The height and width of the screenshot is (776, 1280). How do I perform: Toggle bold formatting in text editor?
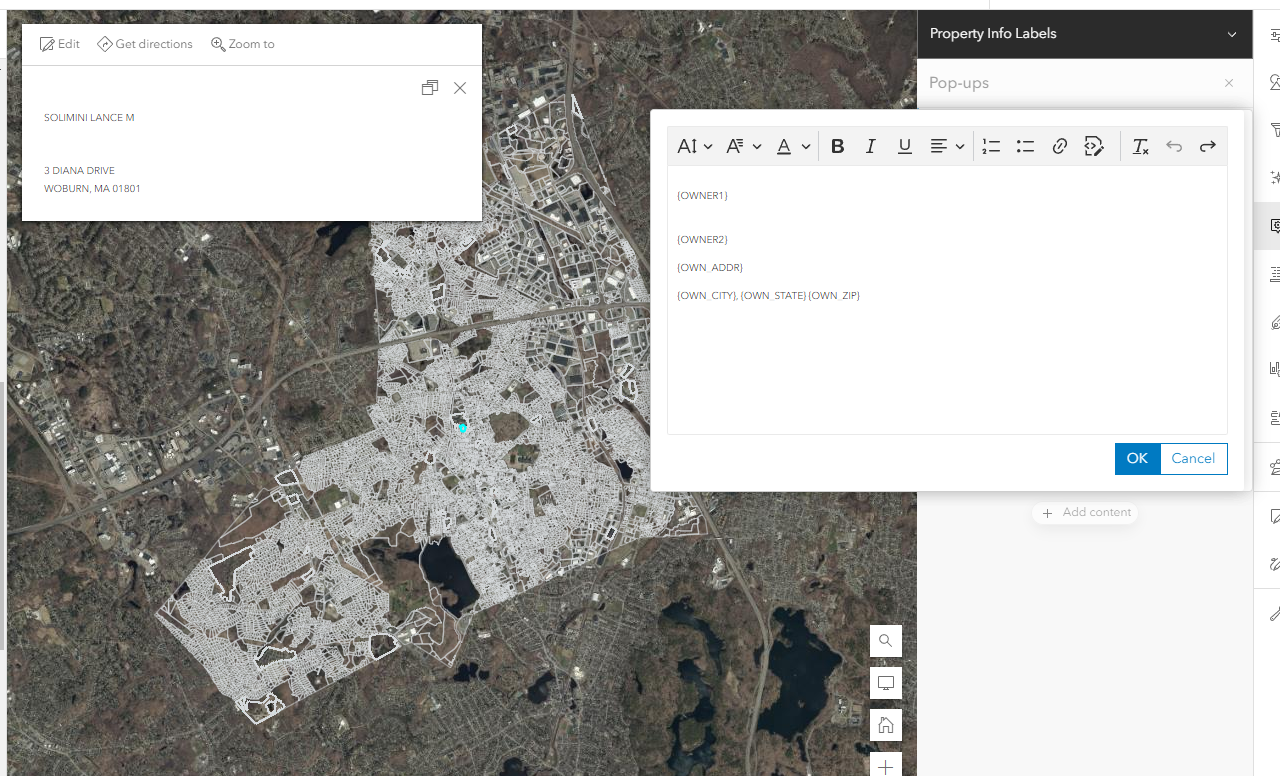[838, 146]
